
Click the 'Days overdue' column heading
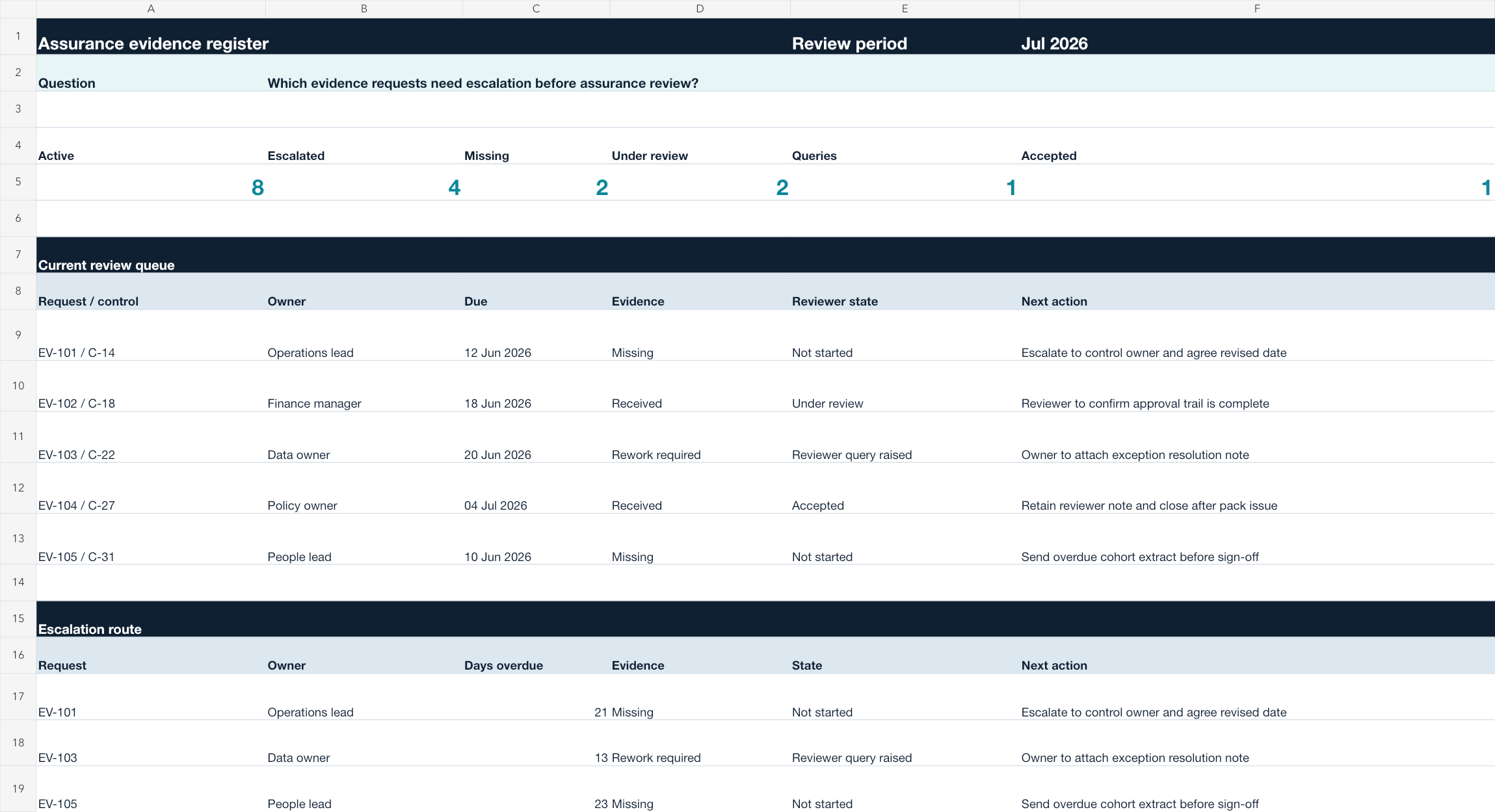click(536, 655)
